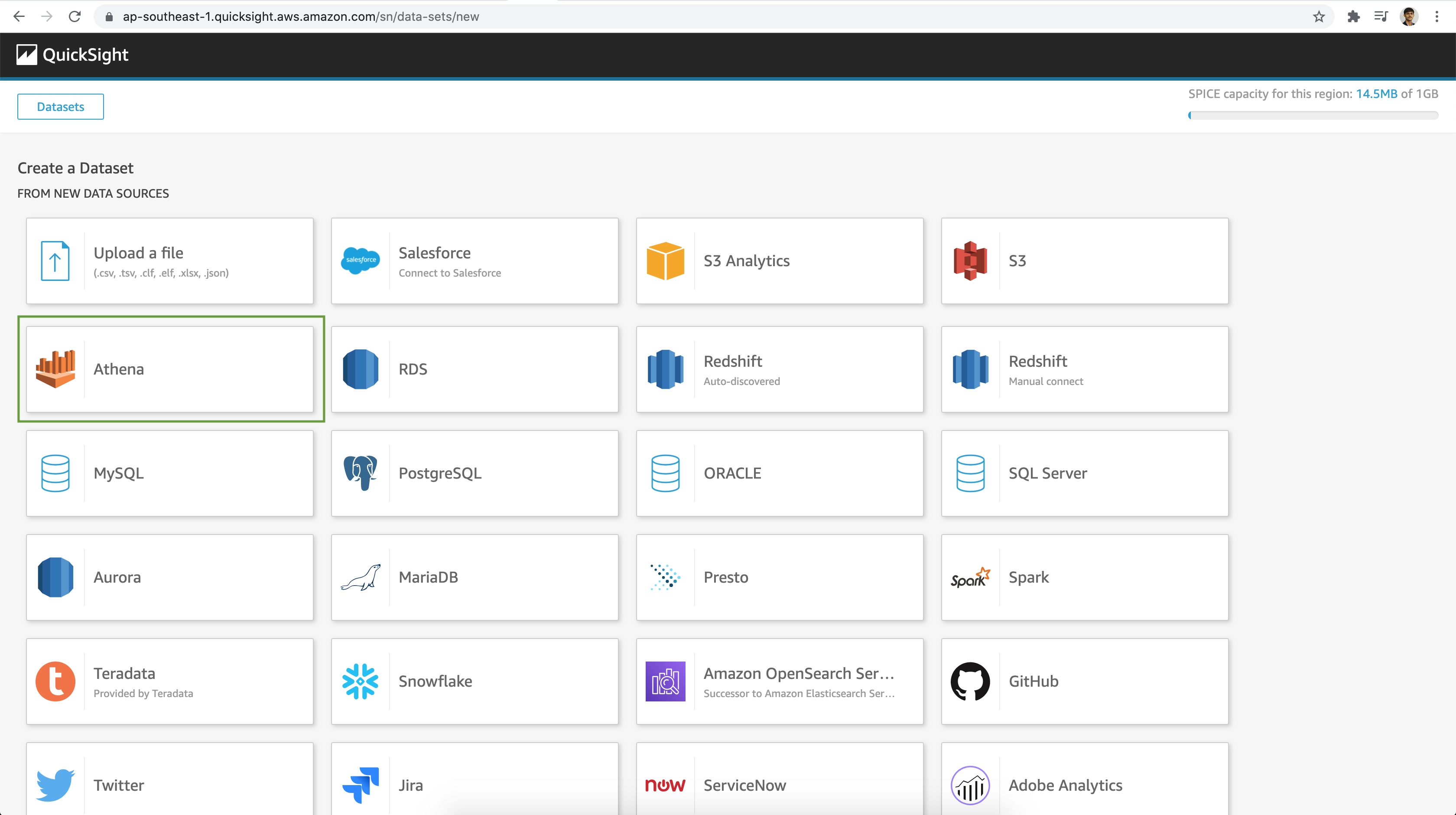Click the Amazon OpenSearch Service icon

[665, 681]
